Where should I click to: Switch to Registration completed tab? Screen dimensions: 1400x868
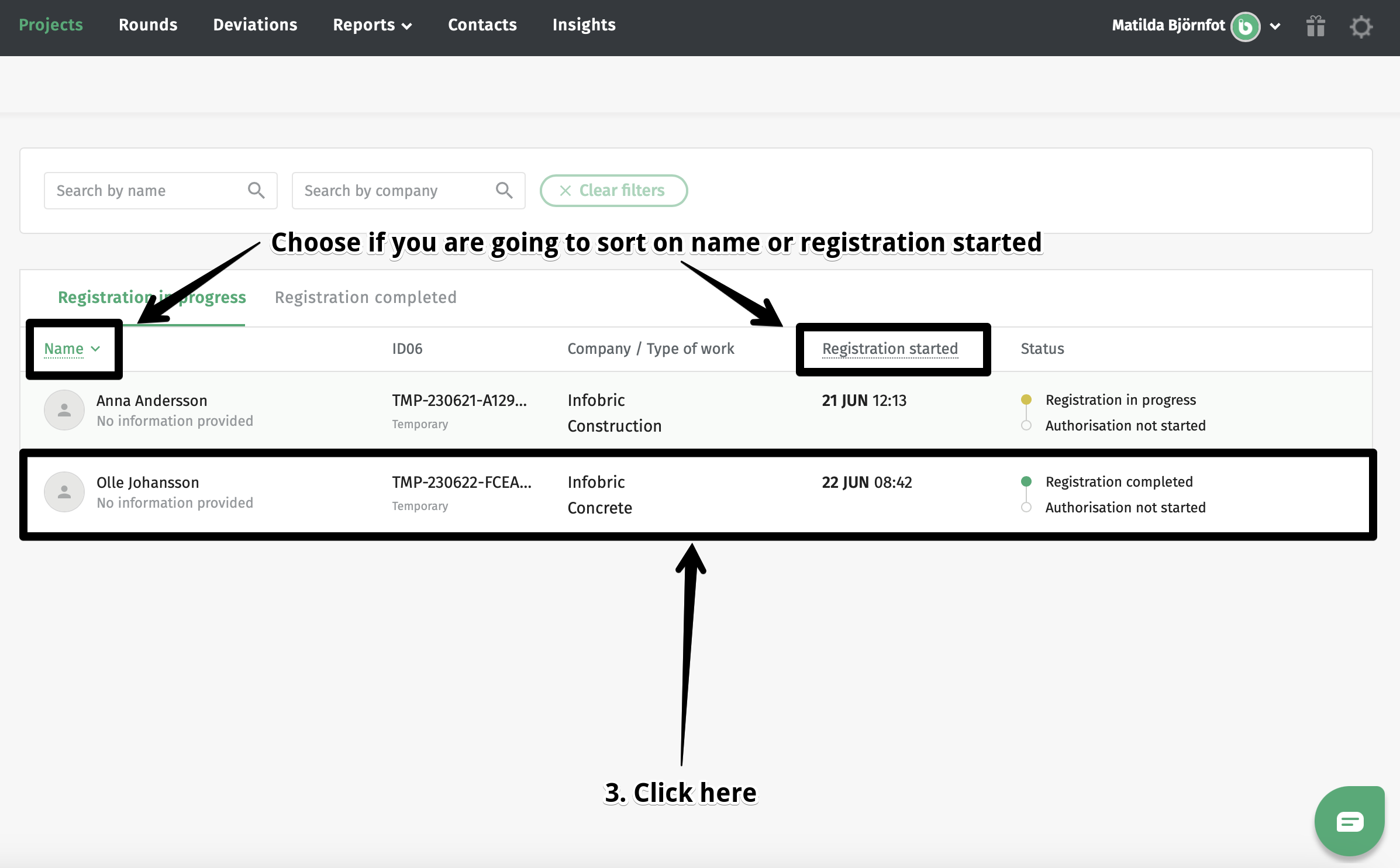[x=365, y=297]
